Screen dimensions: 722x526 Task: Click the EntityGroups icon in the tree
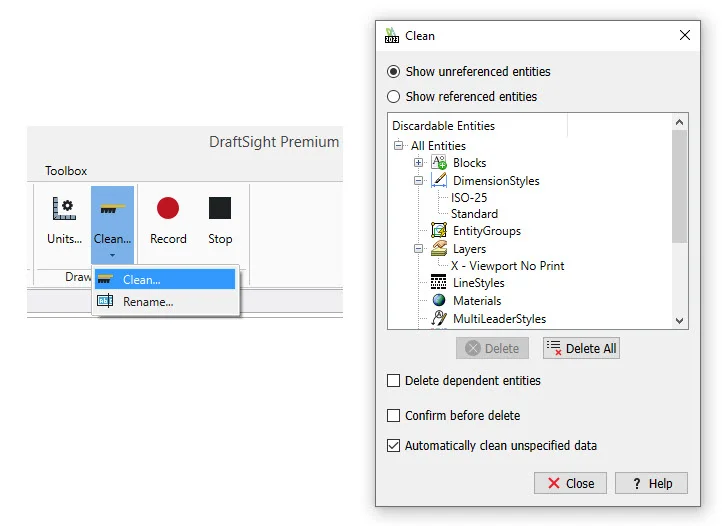coord(439,230)
